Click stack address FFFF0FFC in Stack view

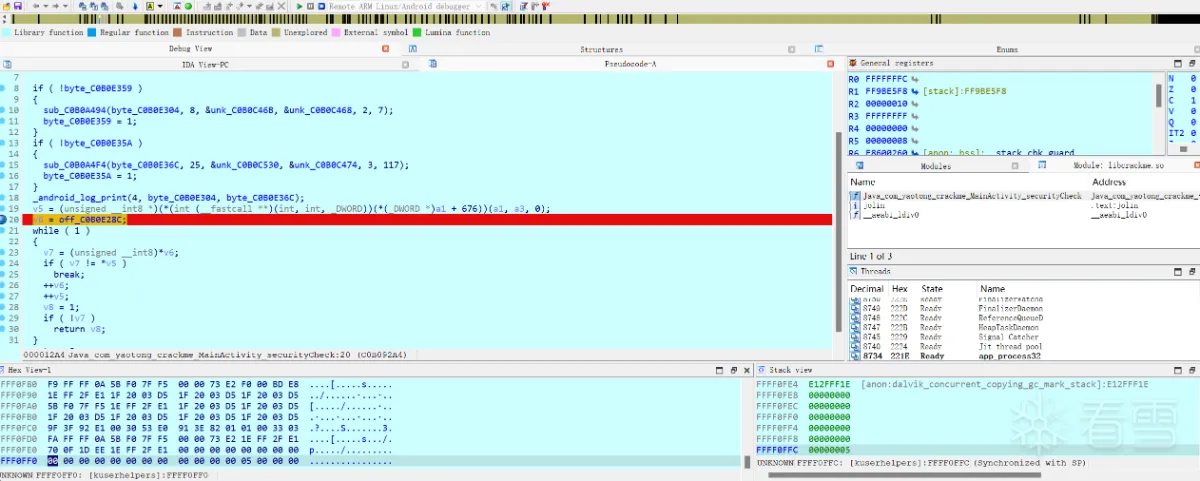click(777, 451)
